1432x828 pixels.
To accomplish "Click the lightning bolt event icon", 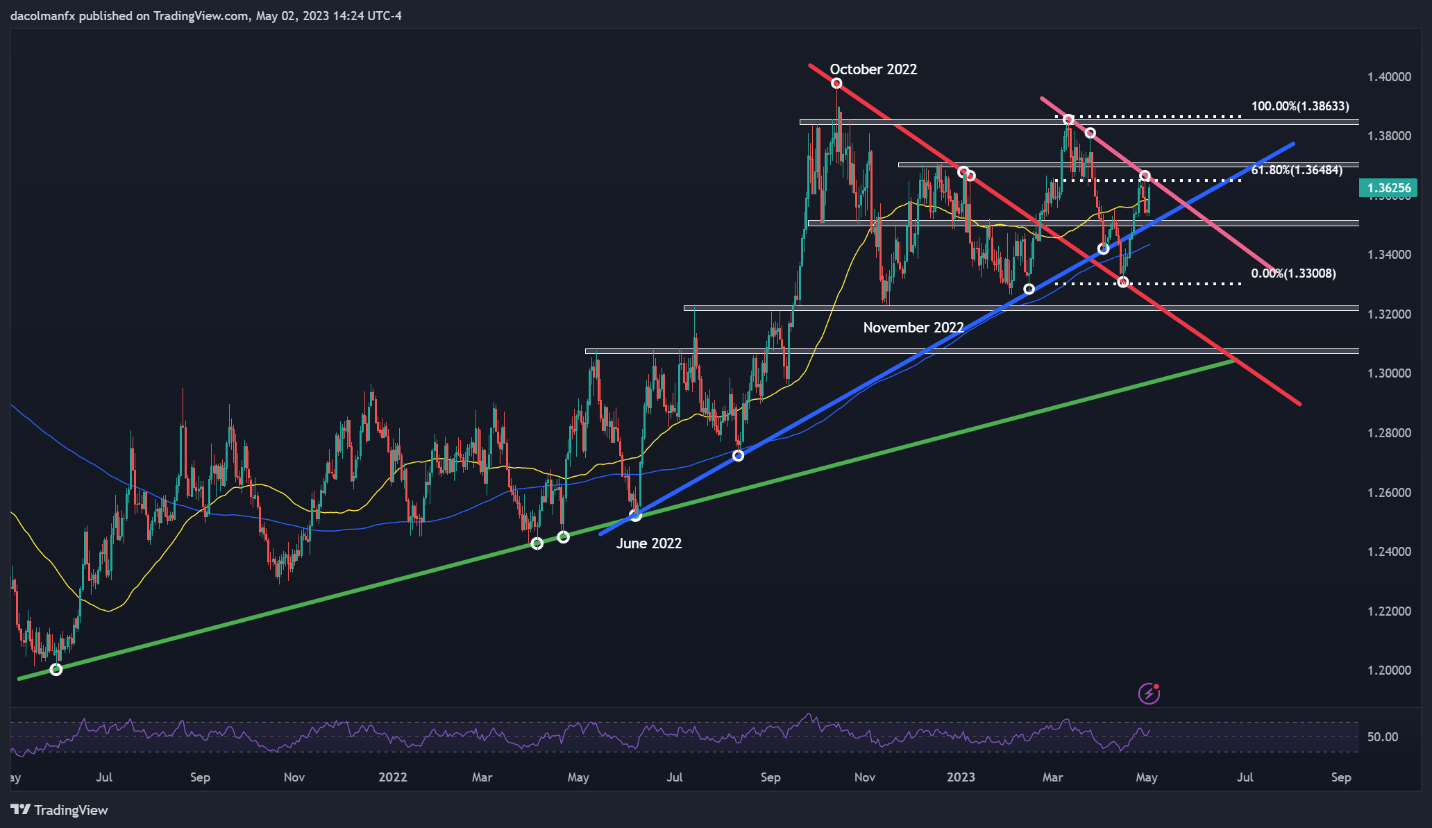I will pos(1150,692).
